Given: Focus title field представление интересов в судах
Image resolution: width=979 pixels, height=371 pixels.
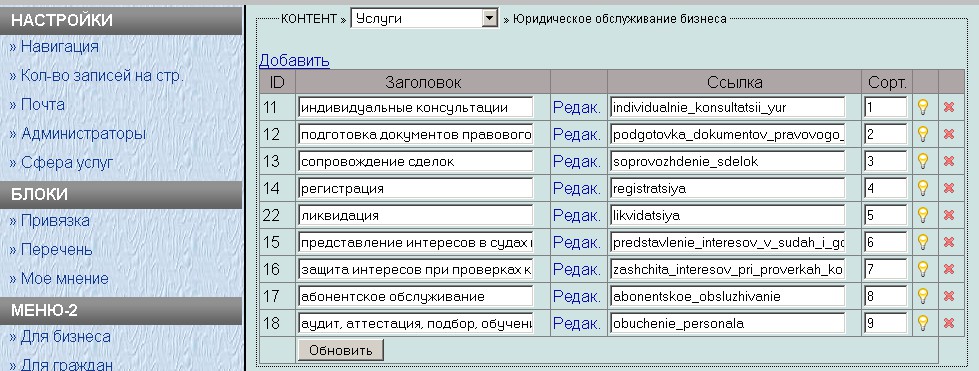Looking at the screenshot, I should 416,242.
